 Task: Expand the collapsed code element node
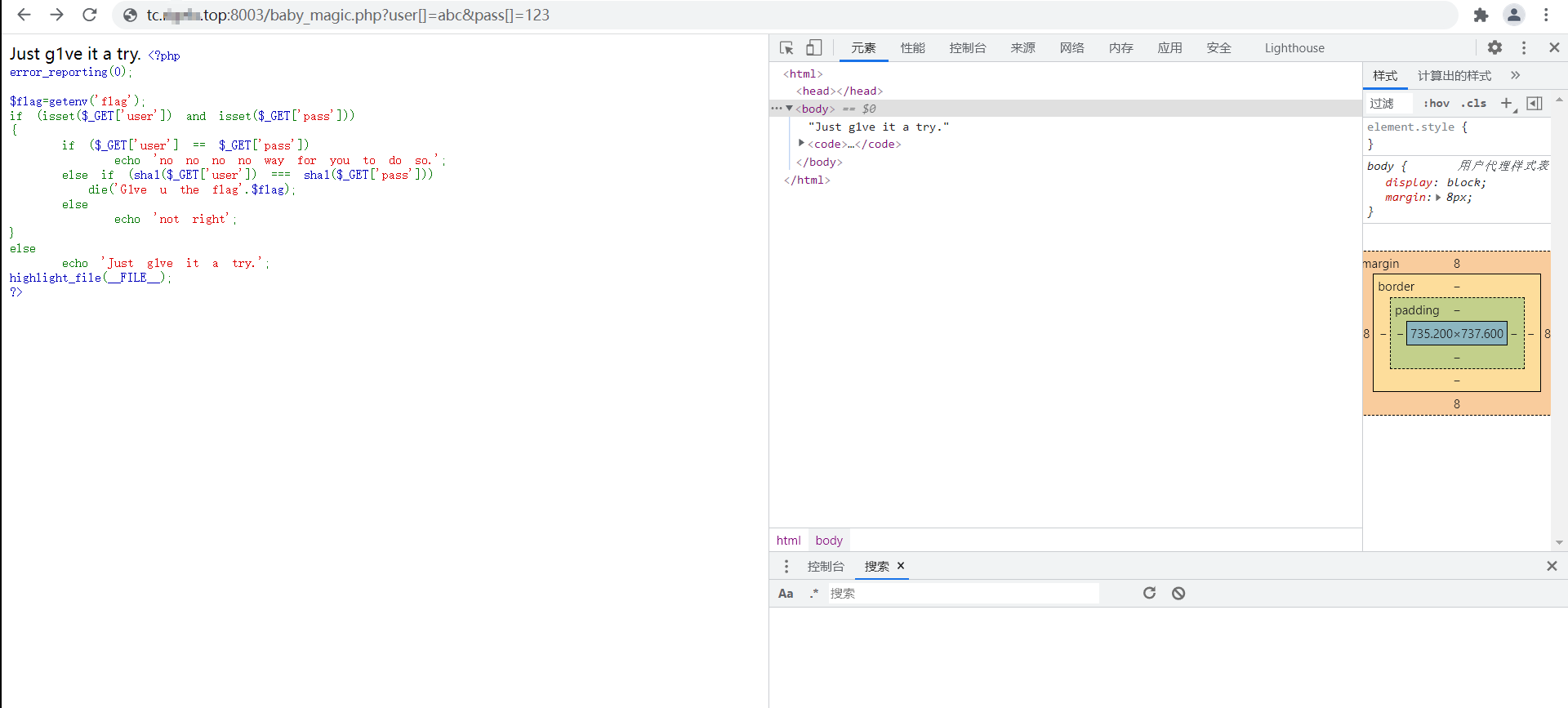pyautogui.click(x=801, y=144)
